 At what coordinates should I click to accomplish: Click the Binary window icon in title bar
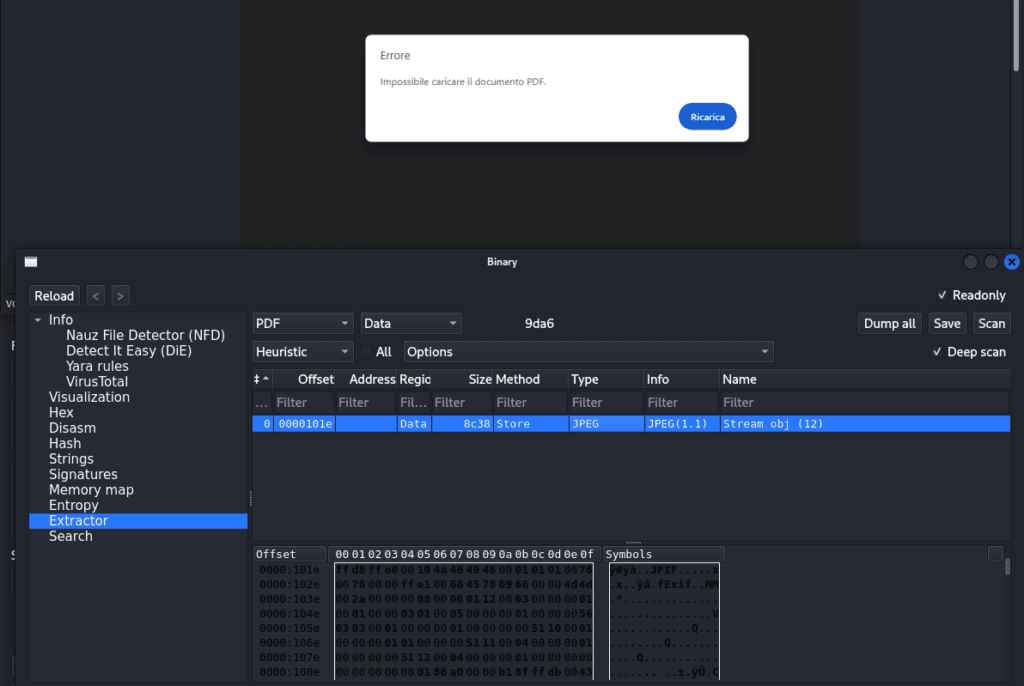pos(31,262)
